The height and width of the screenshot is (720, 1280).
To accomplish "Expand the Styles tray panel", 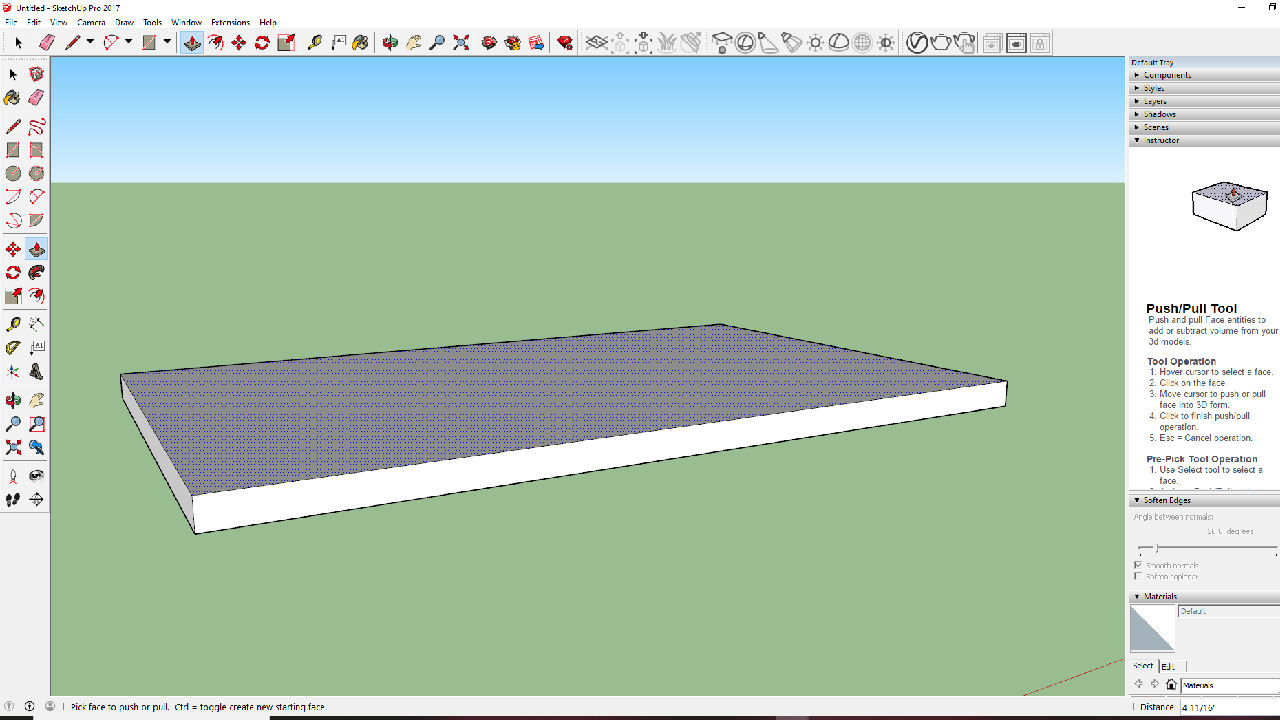I will pos(1204,88).
